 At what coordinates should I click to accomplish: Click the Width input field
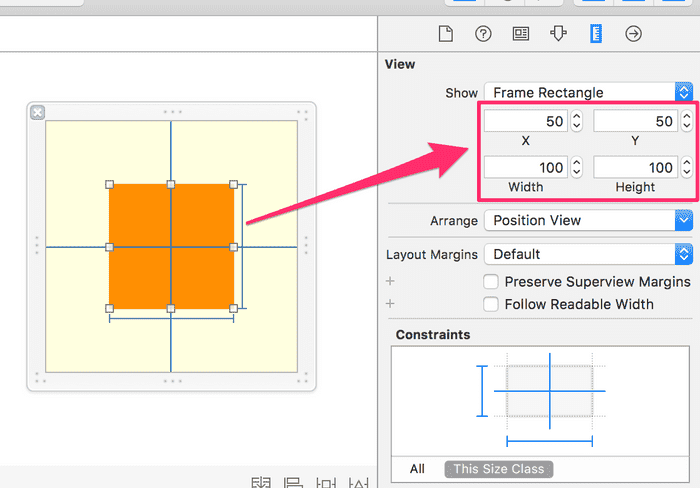tap(525, 167)
